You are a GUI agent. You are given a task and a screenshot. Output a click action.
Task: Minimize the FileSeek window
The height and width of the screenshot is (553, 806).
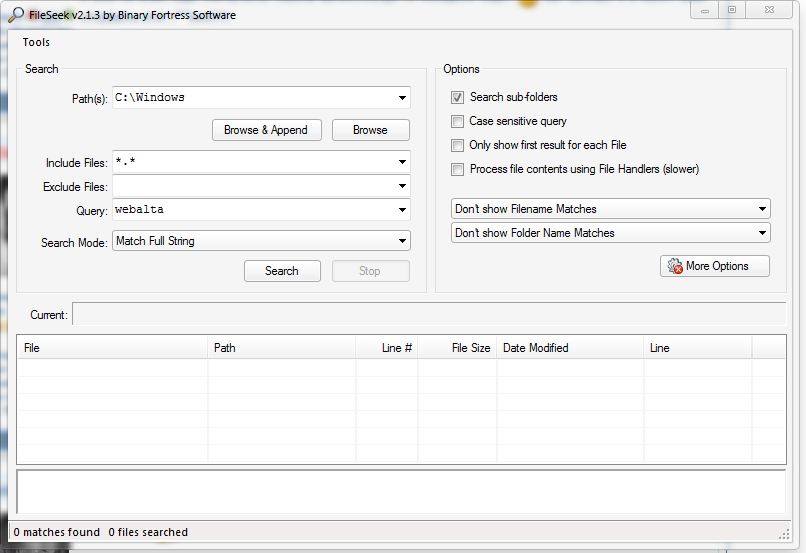[x=705, y=10]
